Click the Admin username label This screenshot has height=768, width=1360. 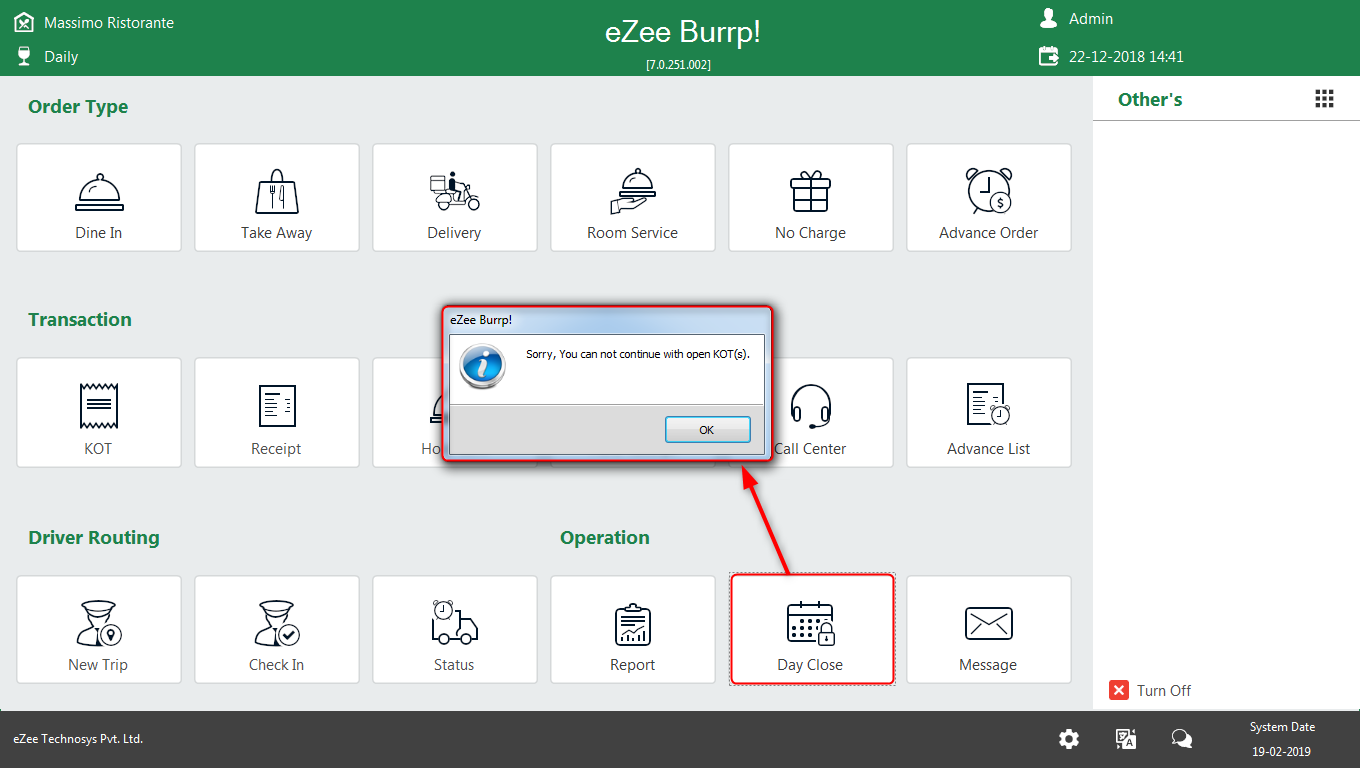coord(1091,19)
